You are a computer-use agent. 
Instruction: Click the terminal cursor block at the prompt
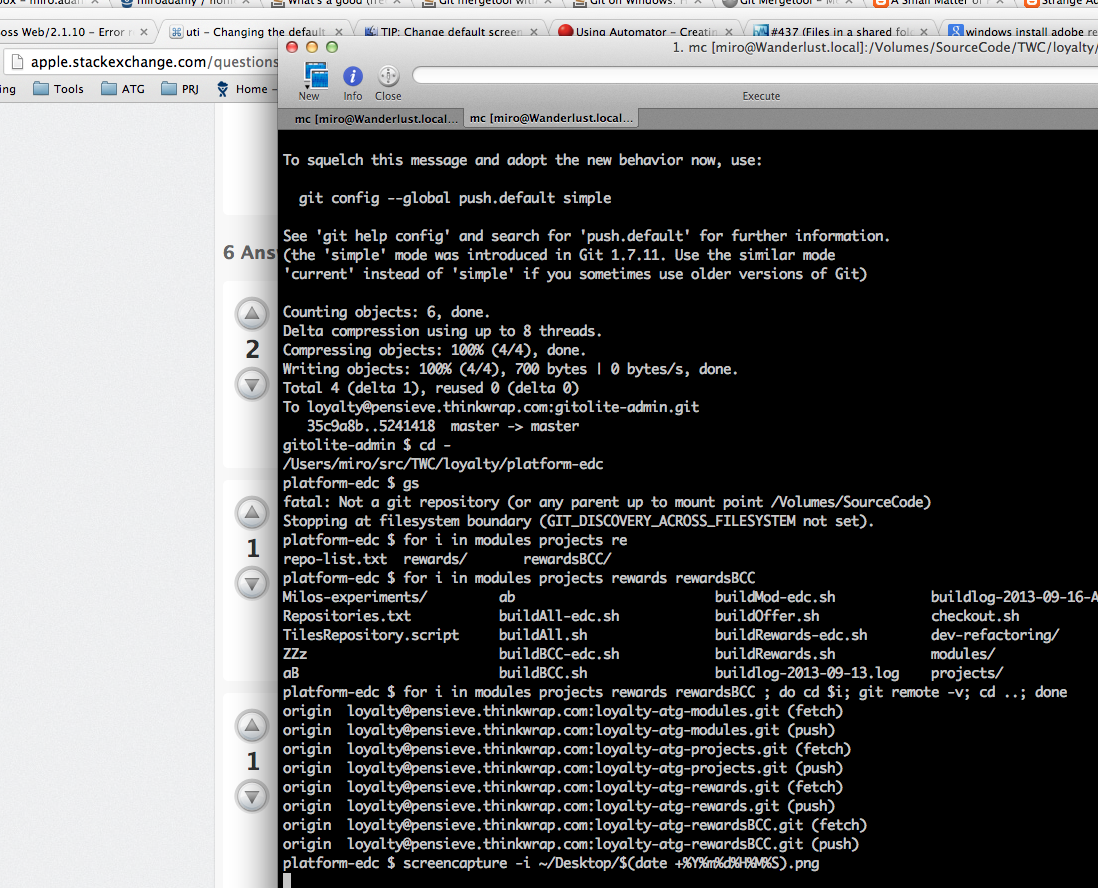click(287, 881)
